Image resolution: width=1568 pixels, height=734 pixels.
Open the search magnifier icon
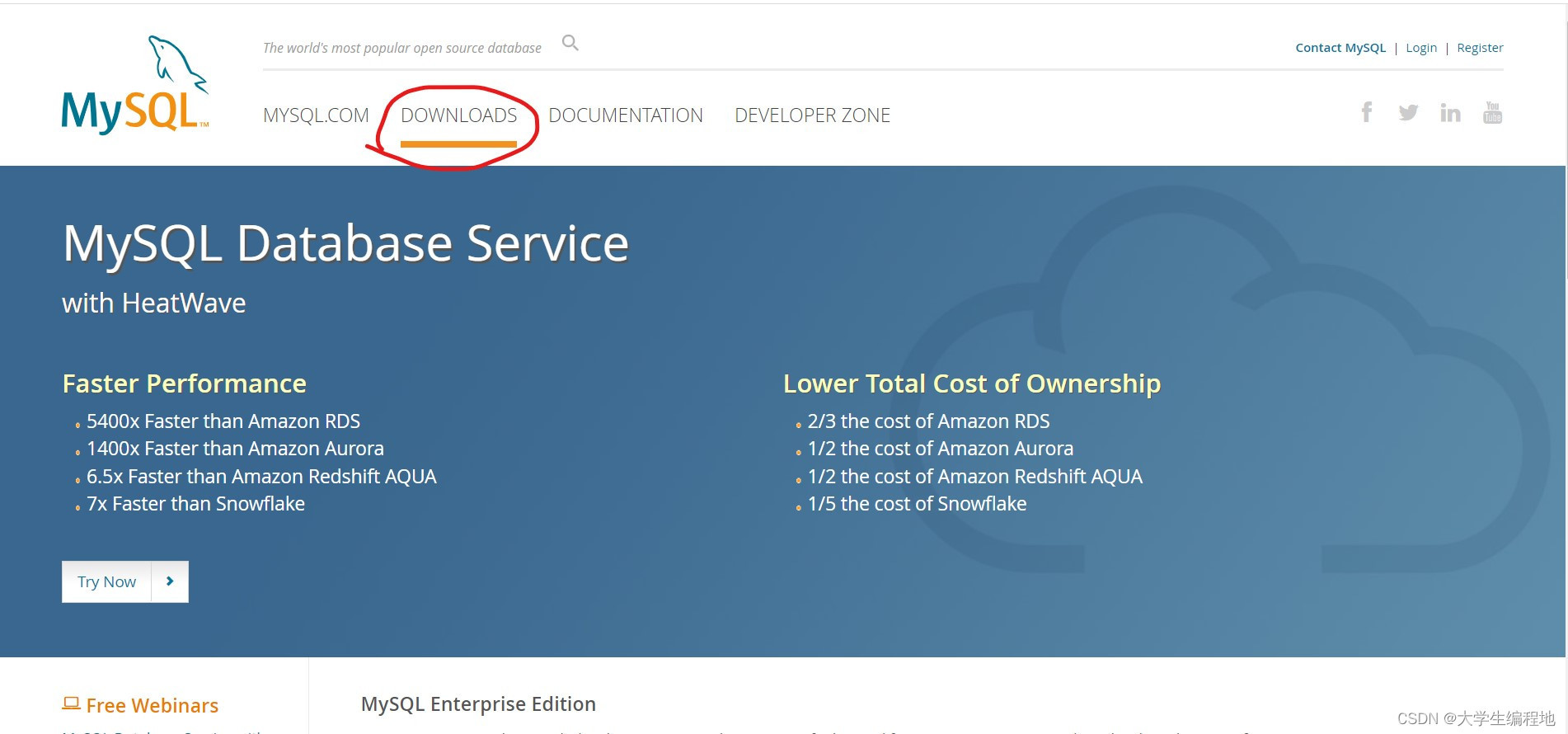point(570,43)
